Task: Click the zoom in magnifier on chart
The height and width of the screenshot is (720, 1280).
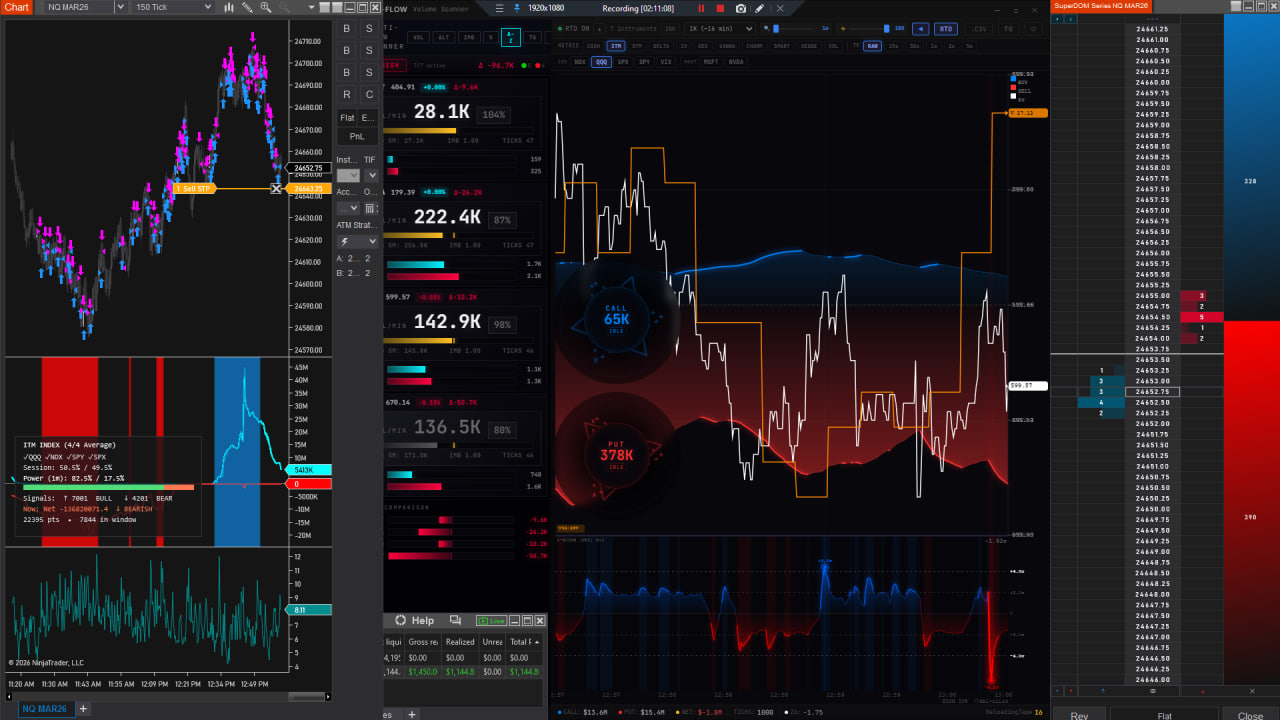Action: pos(265,7)
